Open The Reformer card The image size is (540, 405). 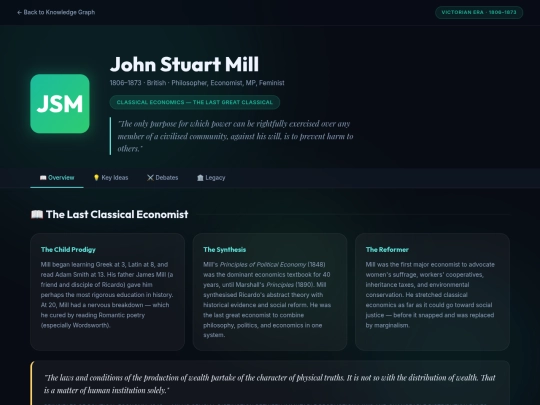tap(432, 292)
